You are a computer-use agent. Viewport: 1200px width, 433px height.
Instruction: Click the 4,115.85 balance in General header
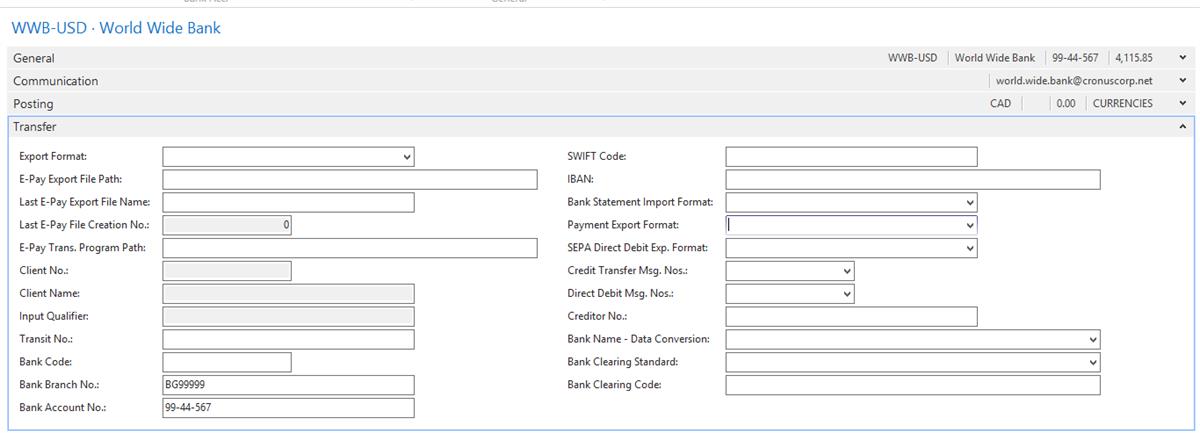tap(1134, 58)
